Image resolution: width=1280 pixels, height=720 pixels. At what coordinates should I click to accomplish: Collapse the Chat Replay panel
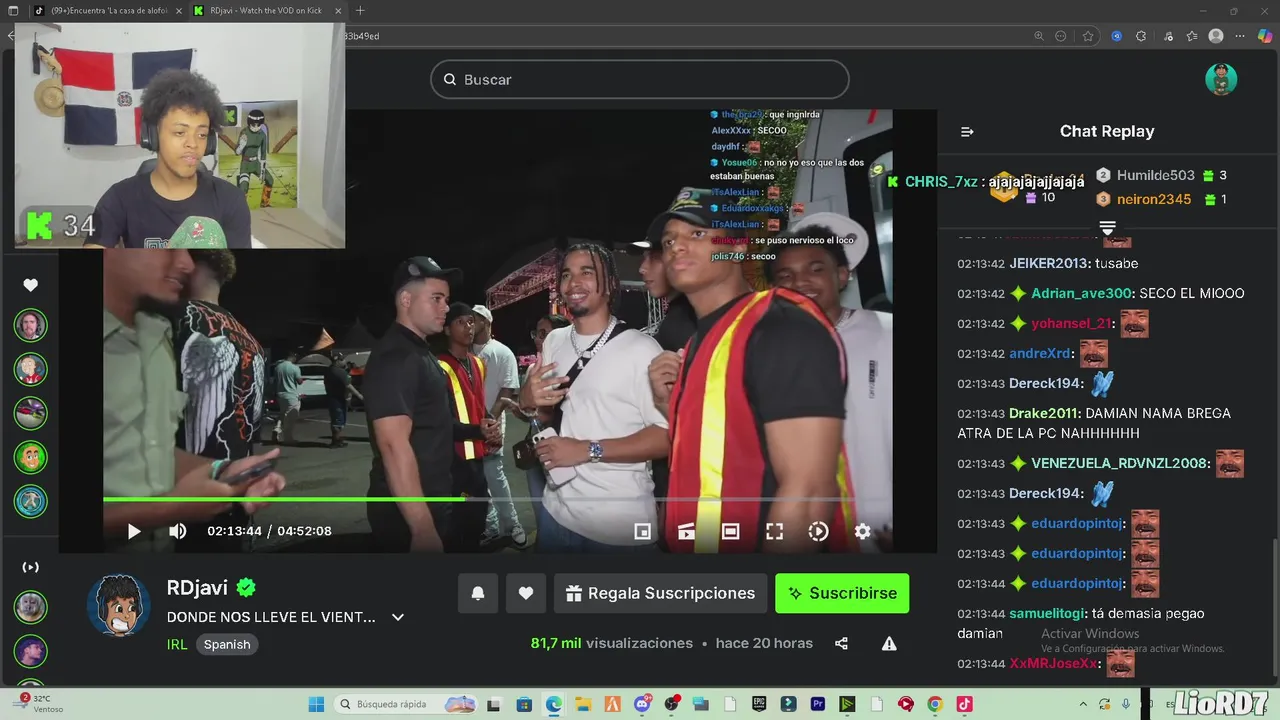967,132
